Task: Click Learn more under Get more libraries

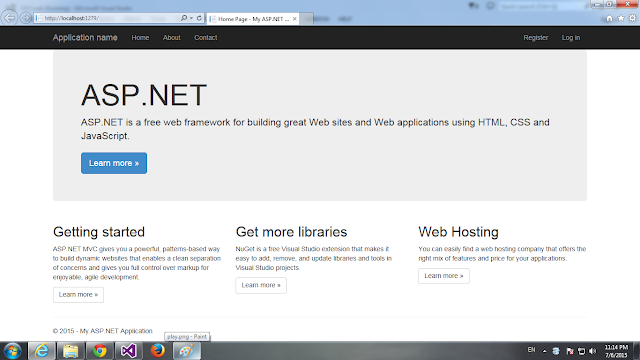Action: pyautogui.click(x=261, y=285)
